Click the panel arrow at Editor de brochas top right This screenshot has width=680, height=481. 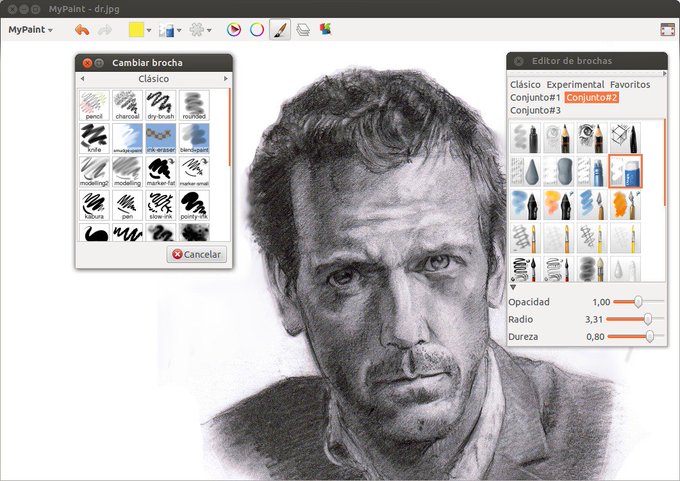click(x=664, y=74)
